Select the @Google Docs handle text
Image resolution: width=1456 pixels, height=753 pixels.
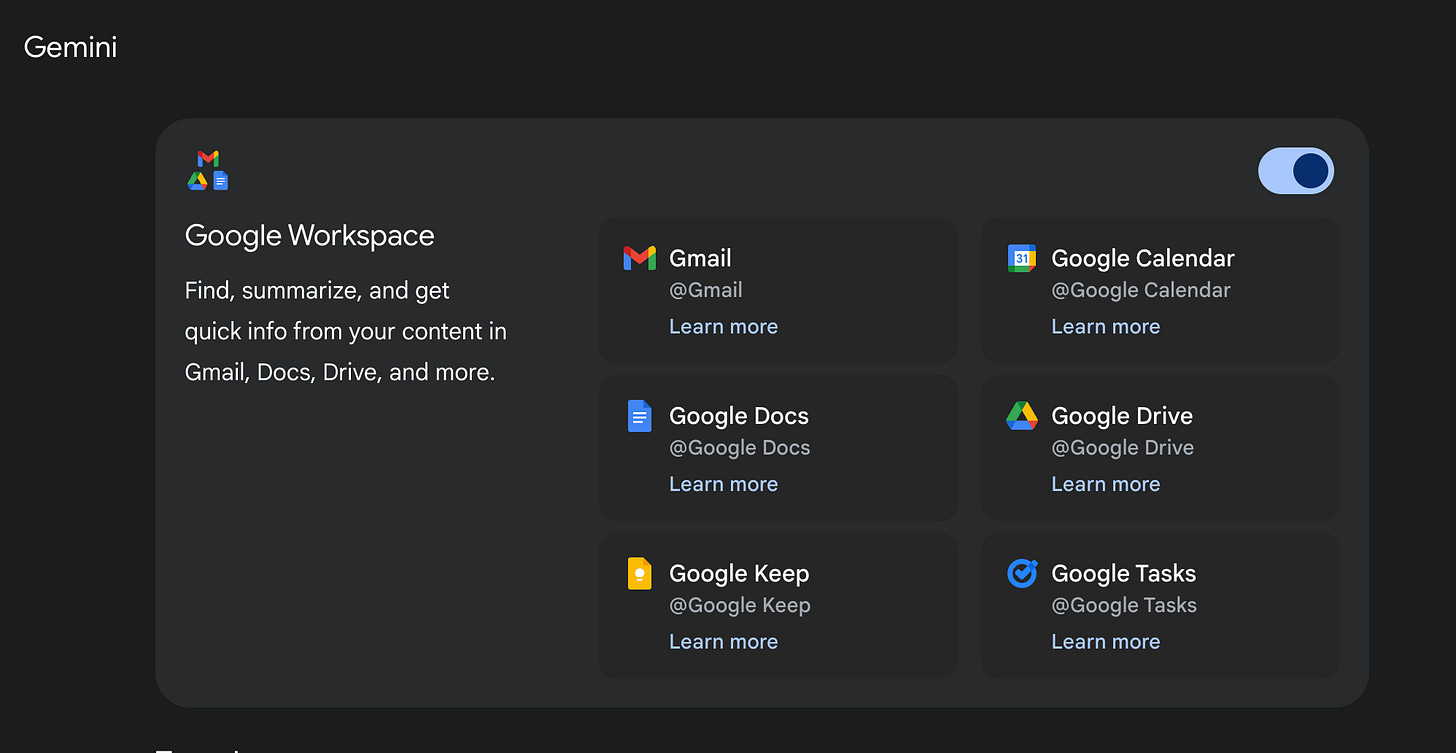(x=740, y=448)
